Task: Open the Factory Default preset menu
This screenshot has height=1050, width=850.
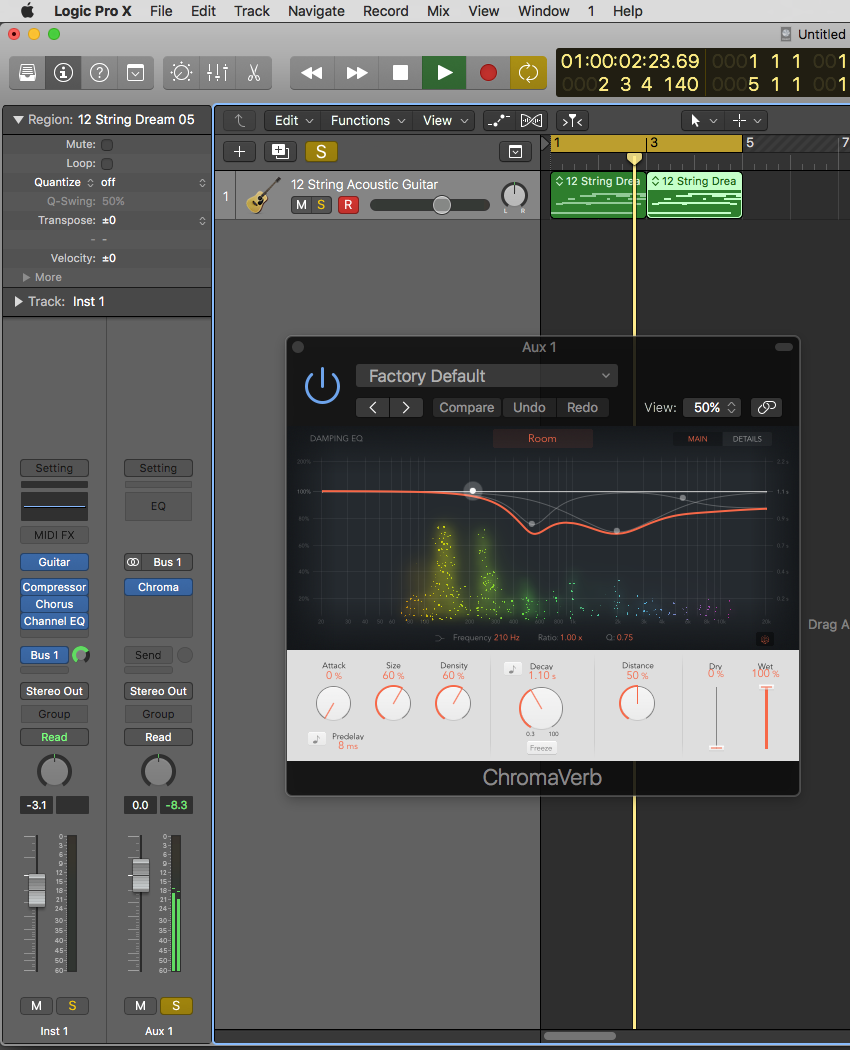Action: click(x=487, y=376)
